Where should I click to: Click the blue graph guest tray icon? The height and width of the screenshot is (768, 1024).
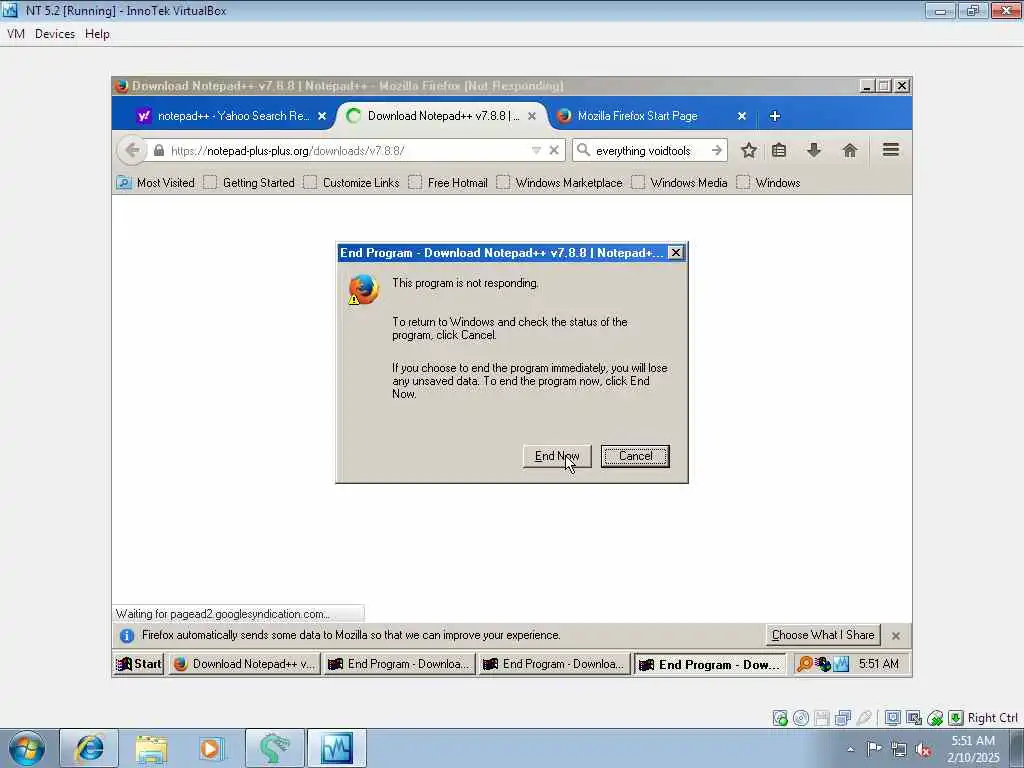[x=841, y=664]
